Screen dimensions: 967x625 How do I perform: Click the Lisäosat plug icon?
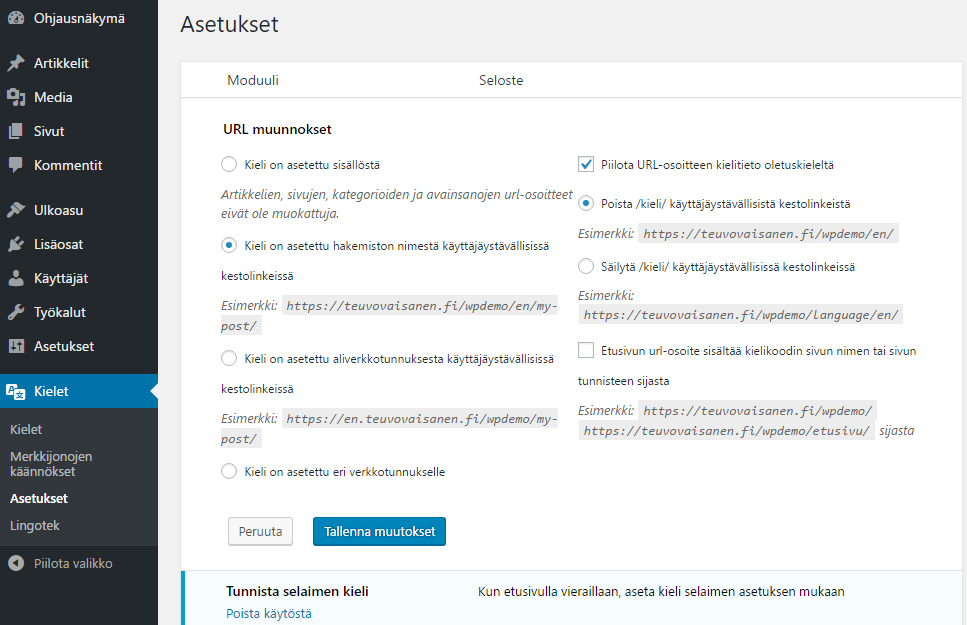coord(16,244)
